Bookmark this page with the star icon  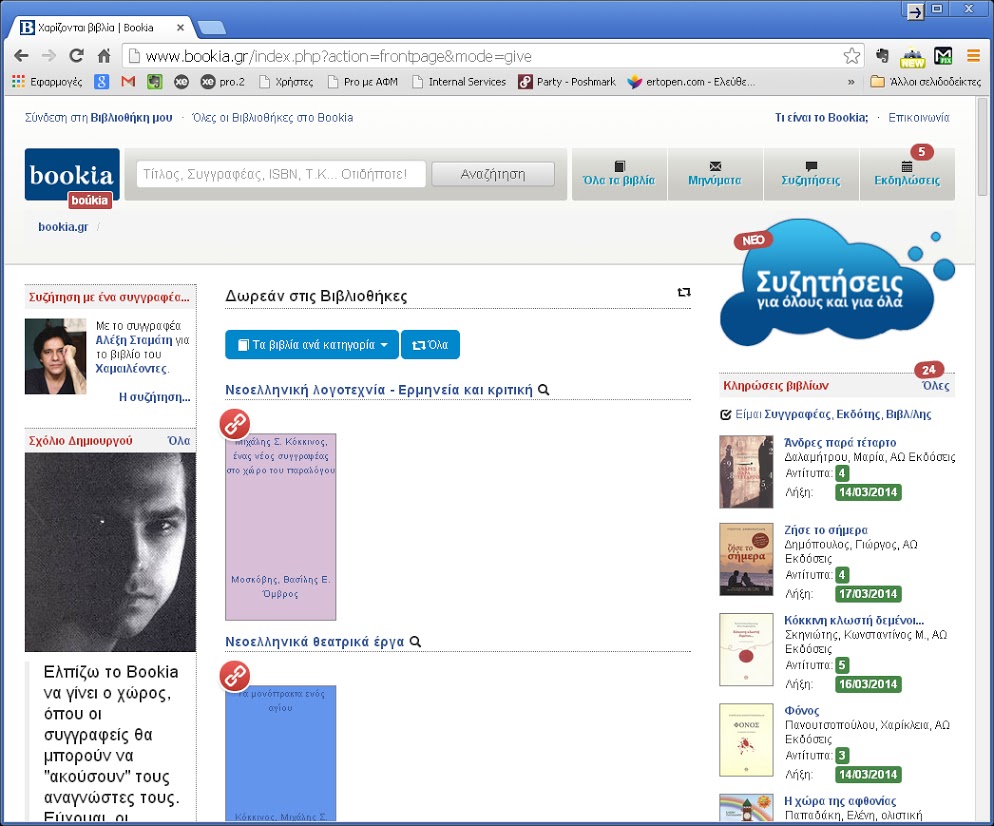(x=851, y=56)
